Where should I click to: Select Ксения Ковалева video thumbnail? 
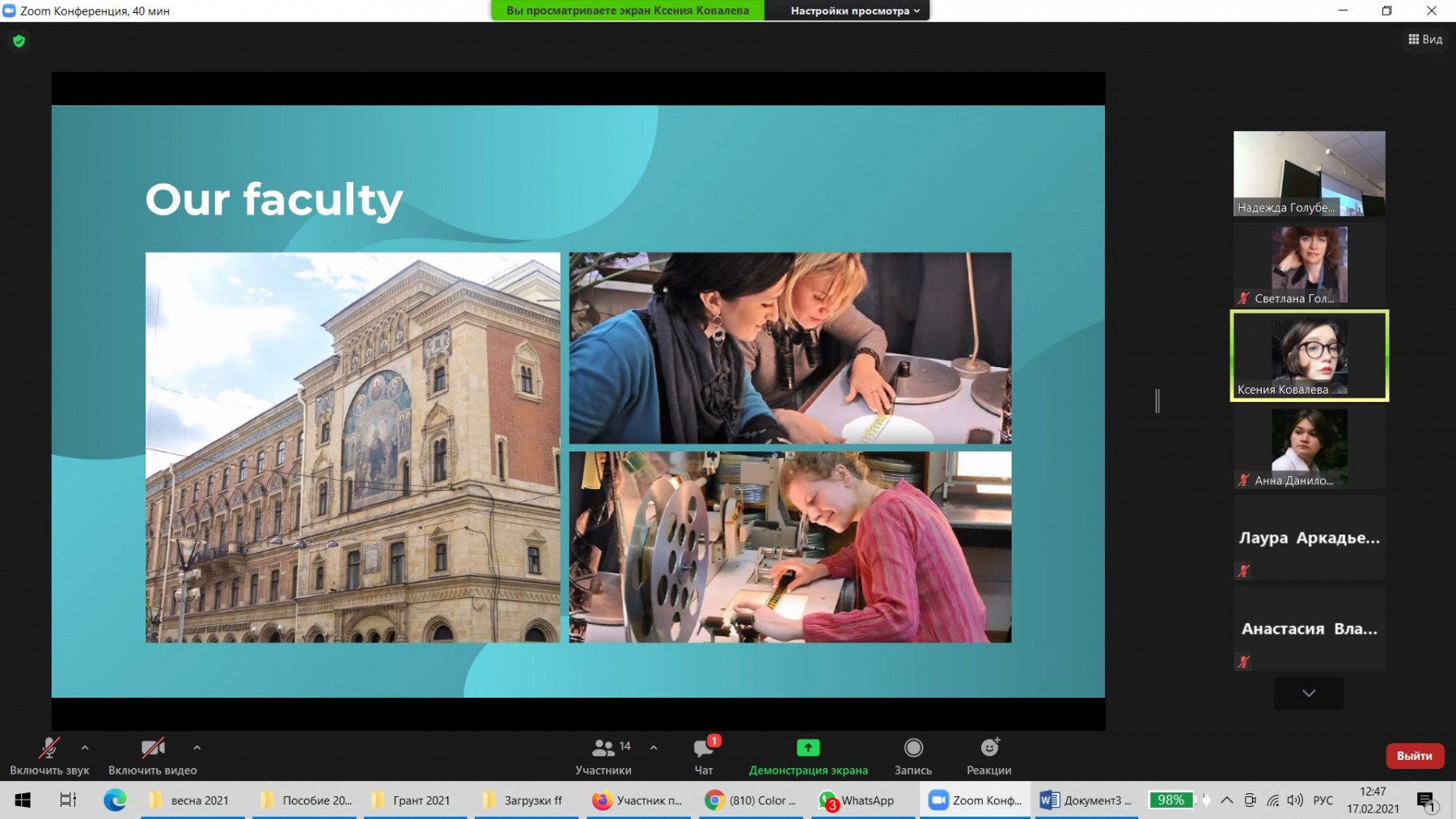click(x=1309, y=356)
